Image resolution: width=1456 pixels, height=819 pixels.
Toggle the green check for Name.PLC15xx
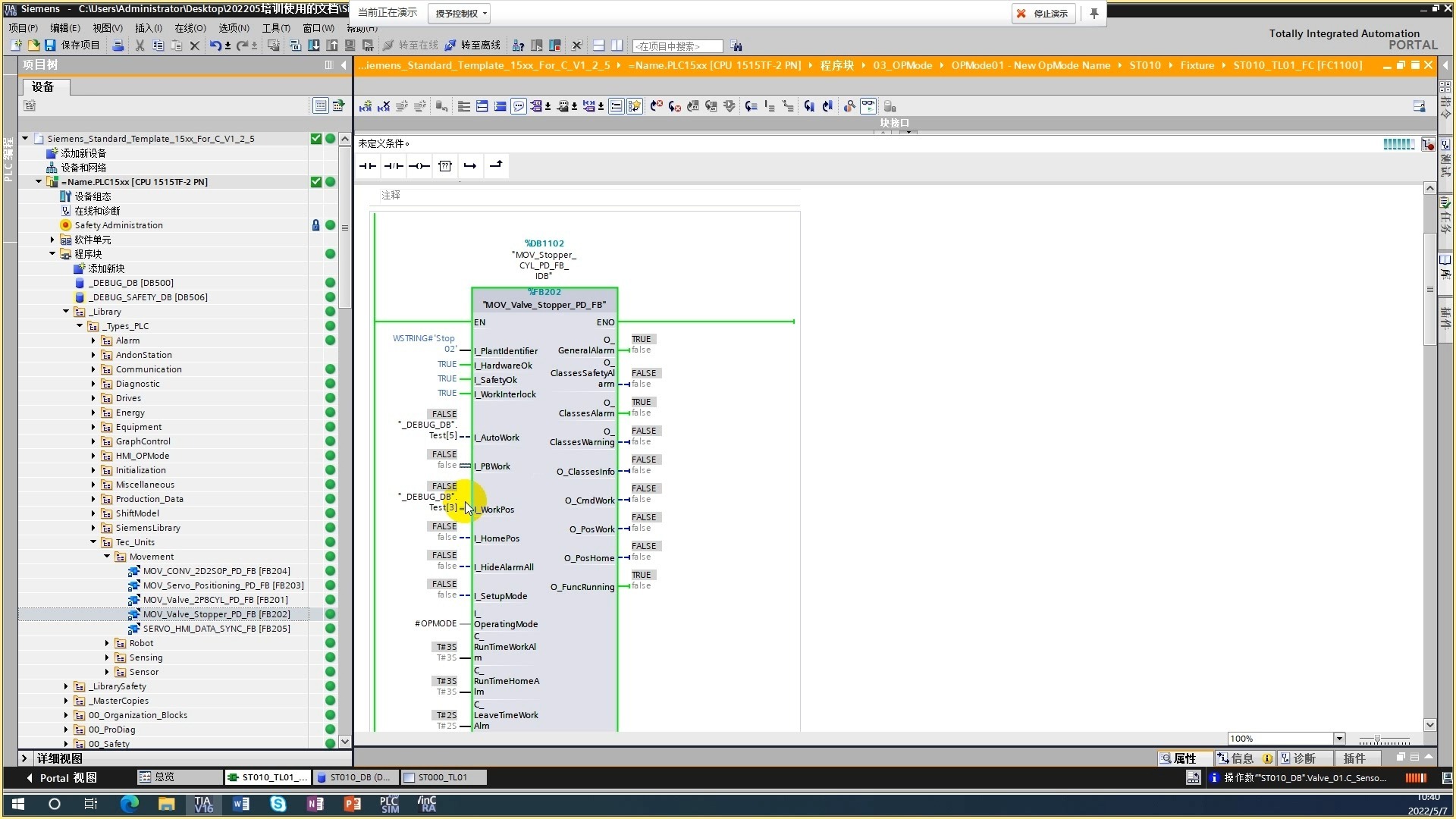316,182
